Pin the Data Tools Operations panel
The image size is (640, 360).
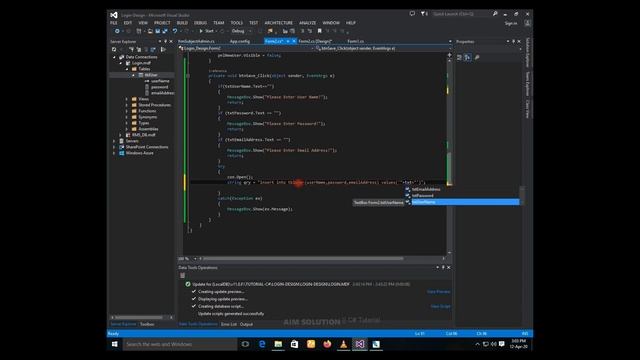point(443,268)
